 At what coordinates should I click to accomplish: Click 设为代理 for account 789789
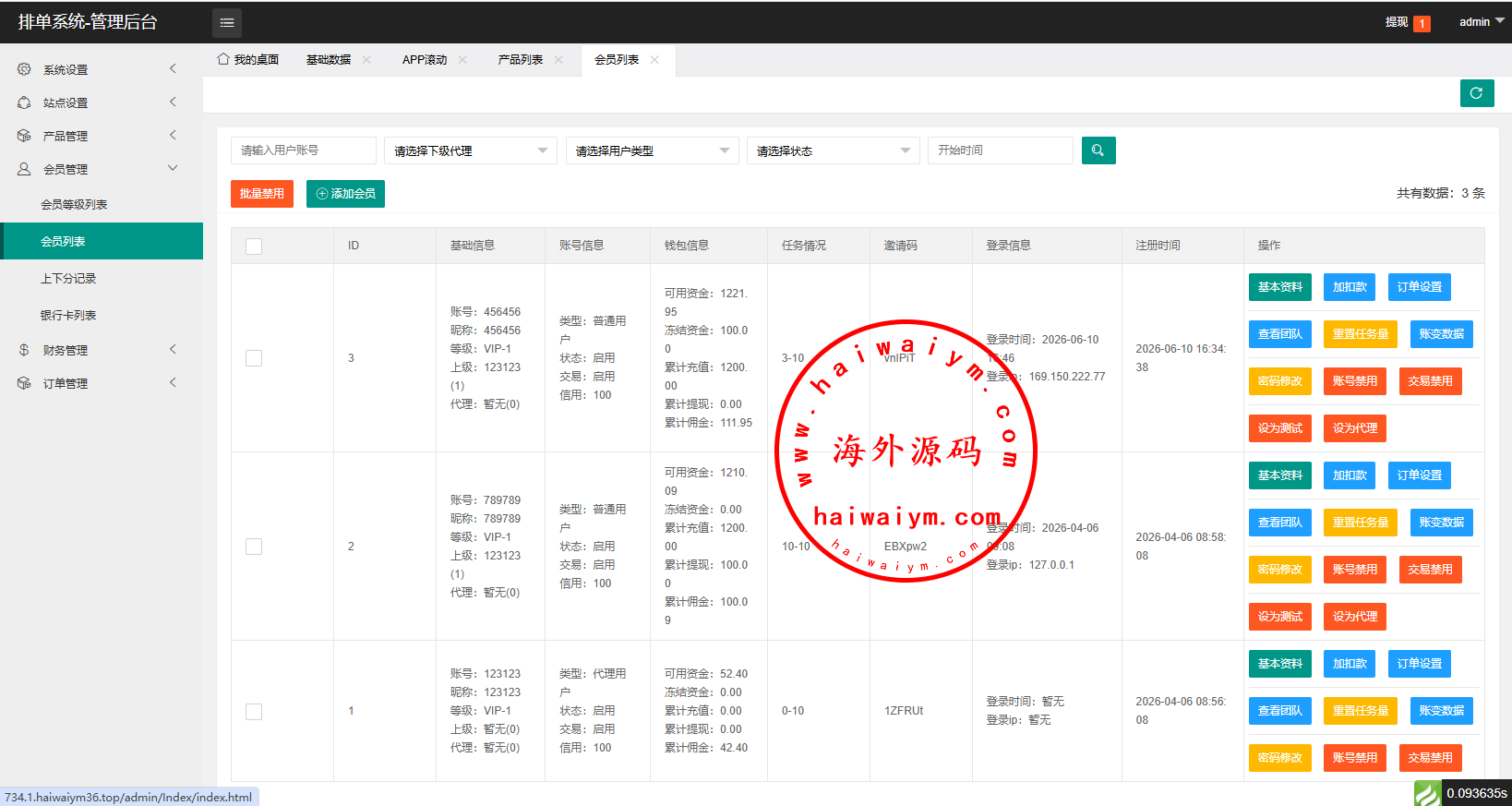1355,617
